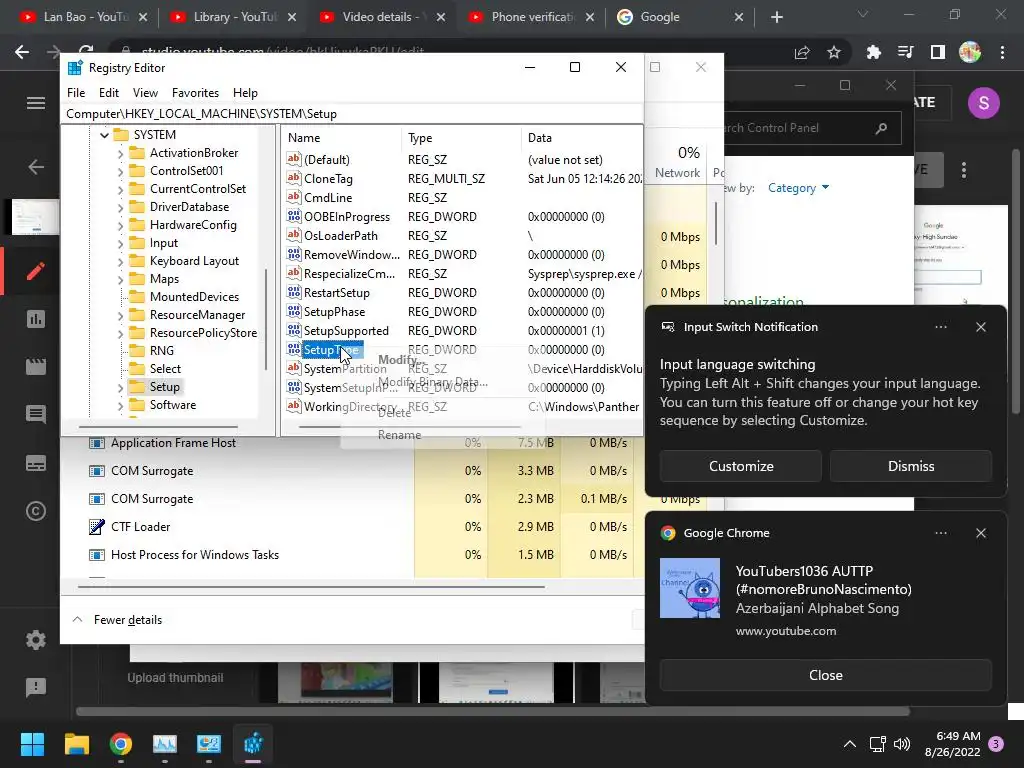Open Chrome media control icon

(906, 52)
